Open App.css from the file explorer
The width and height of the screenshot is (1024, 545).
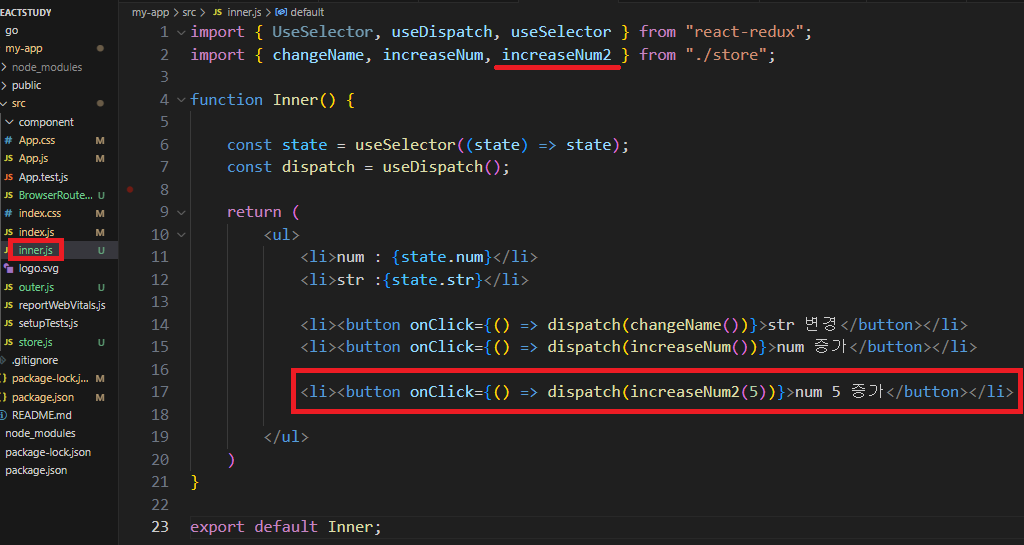[37, 140]
